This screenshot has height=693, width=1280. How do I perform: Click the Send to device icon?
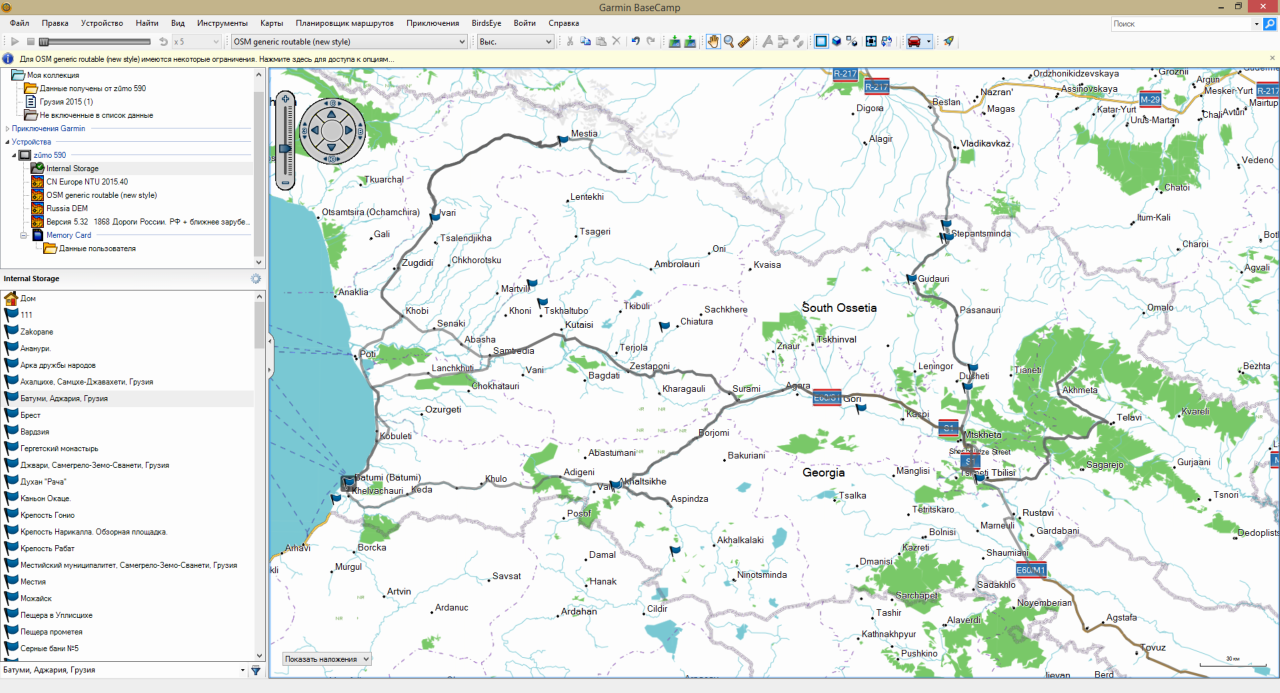coord(675,41)
